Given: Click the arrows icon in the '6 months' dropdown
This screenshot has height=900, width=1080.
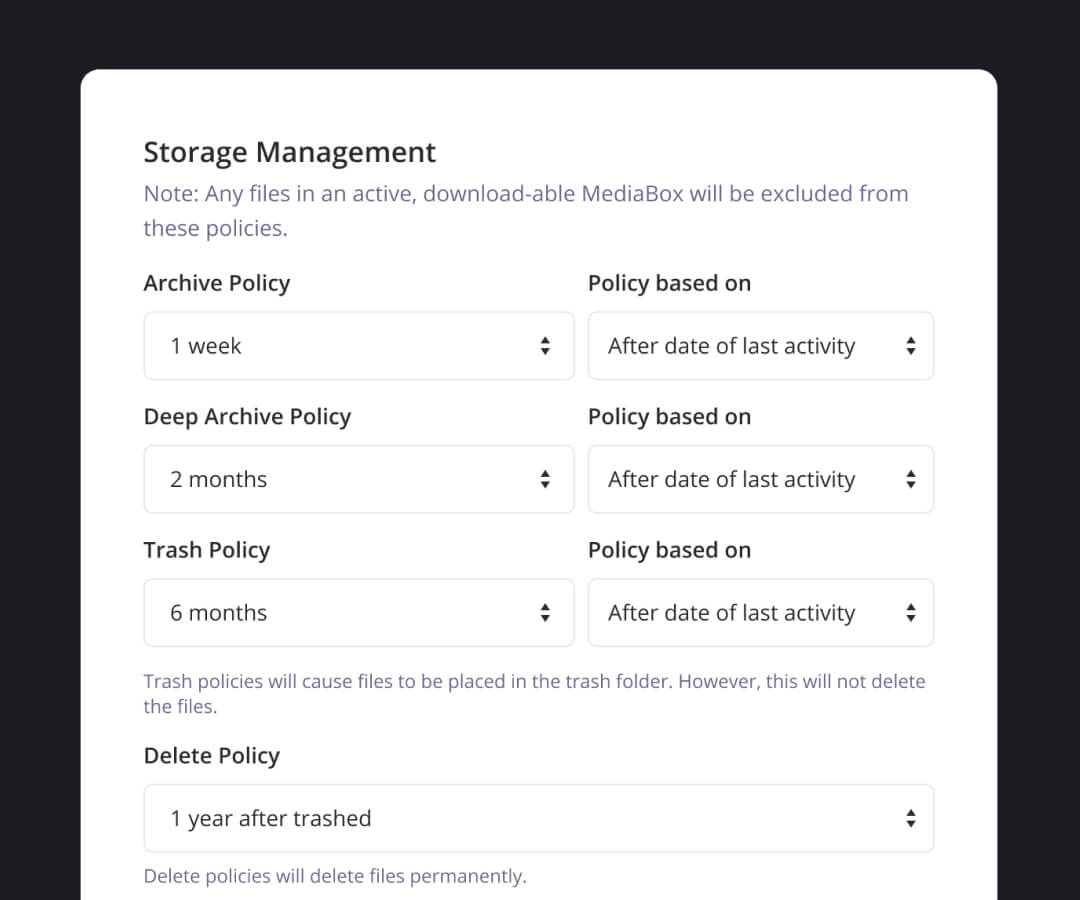Looking at the screenshot, I should coord(545,612).
